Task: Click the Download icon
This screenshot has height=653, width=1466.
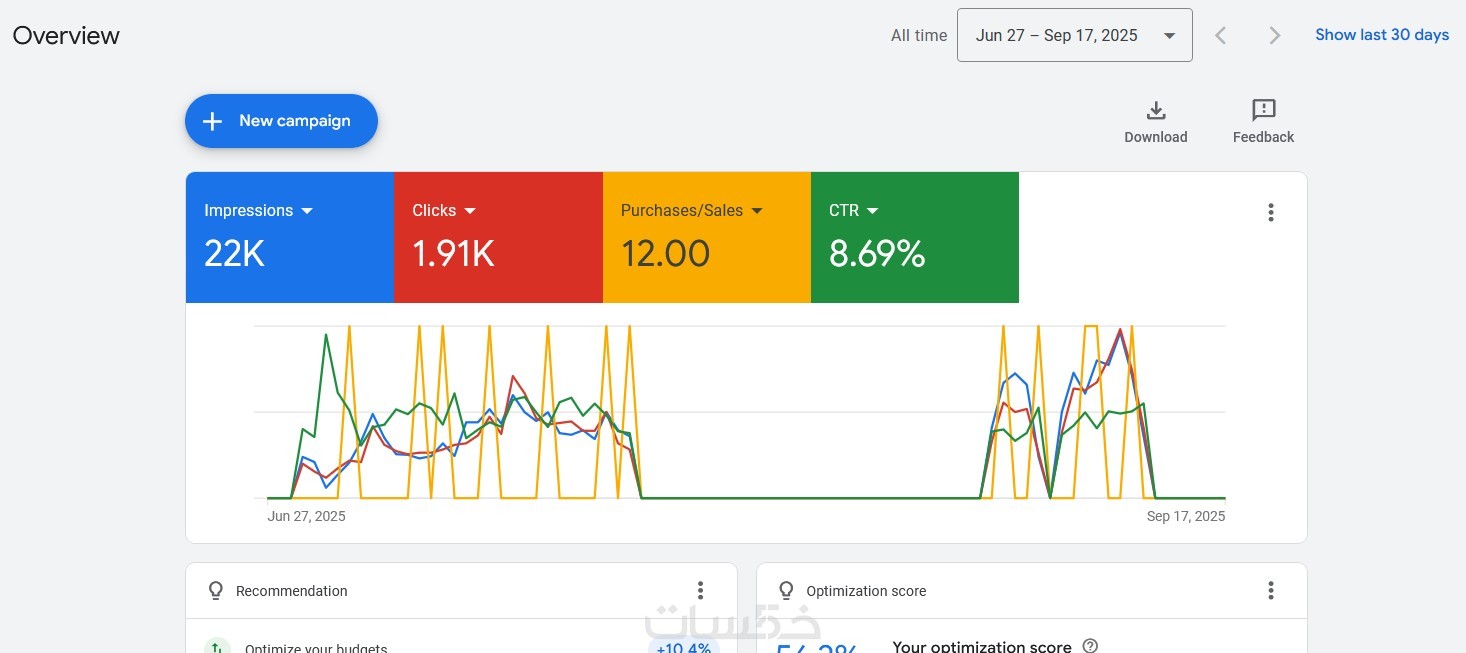Action: point(1155,110)
